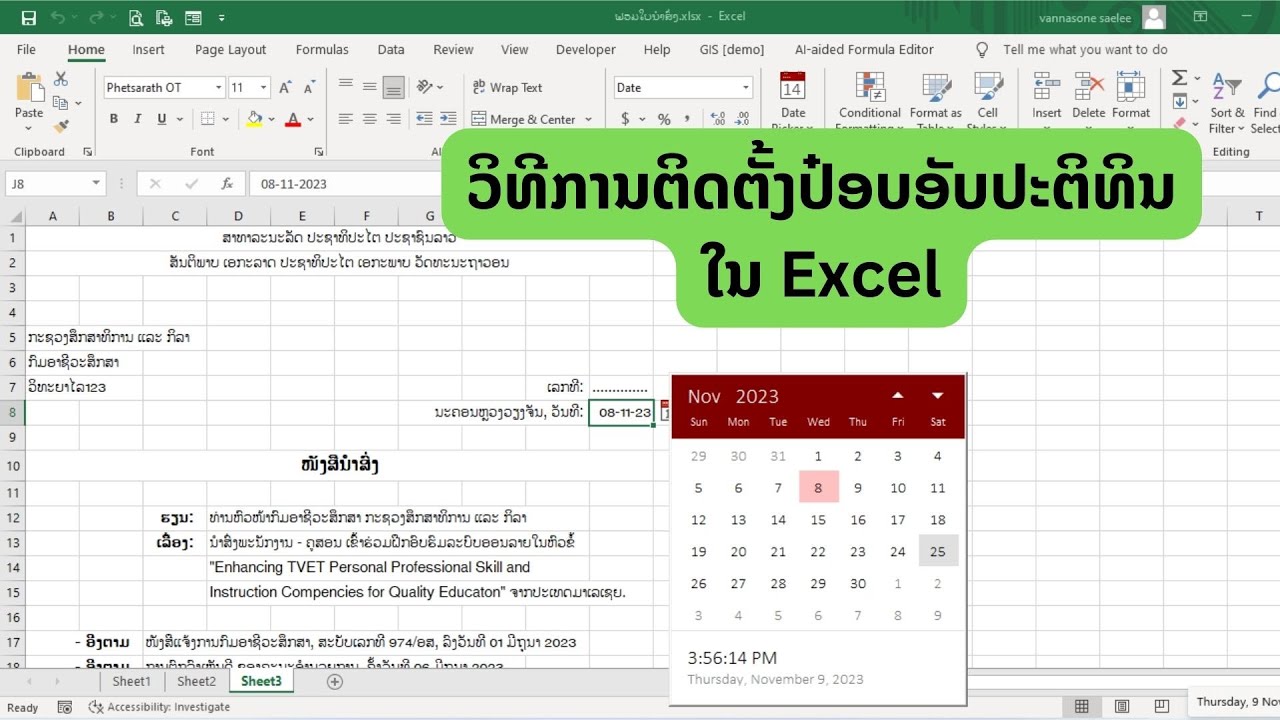Toggle Italic formatting
Image resolution: width=1280 pixels, height=720 pixels.
[x=137, y=119]
